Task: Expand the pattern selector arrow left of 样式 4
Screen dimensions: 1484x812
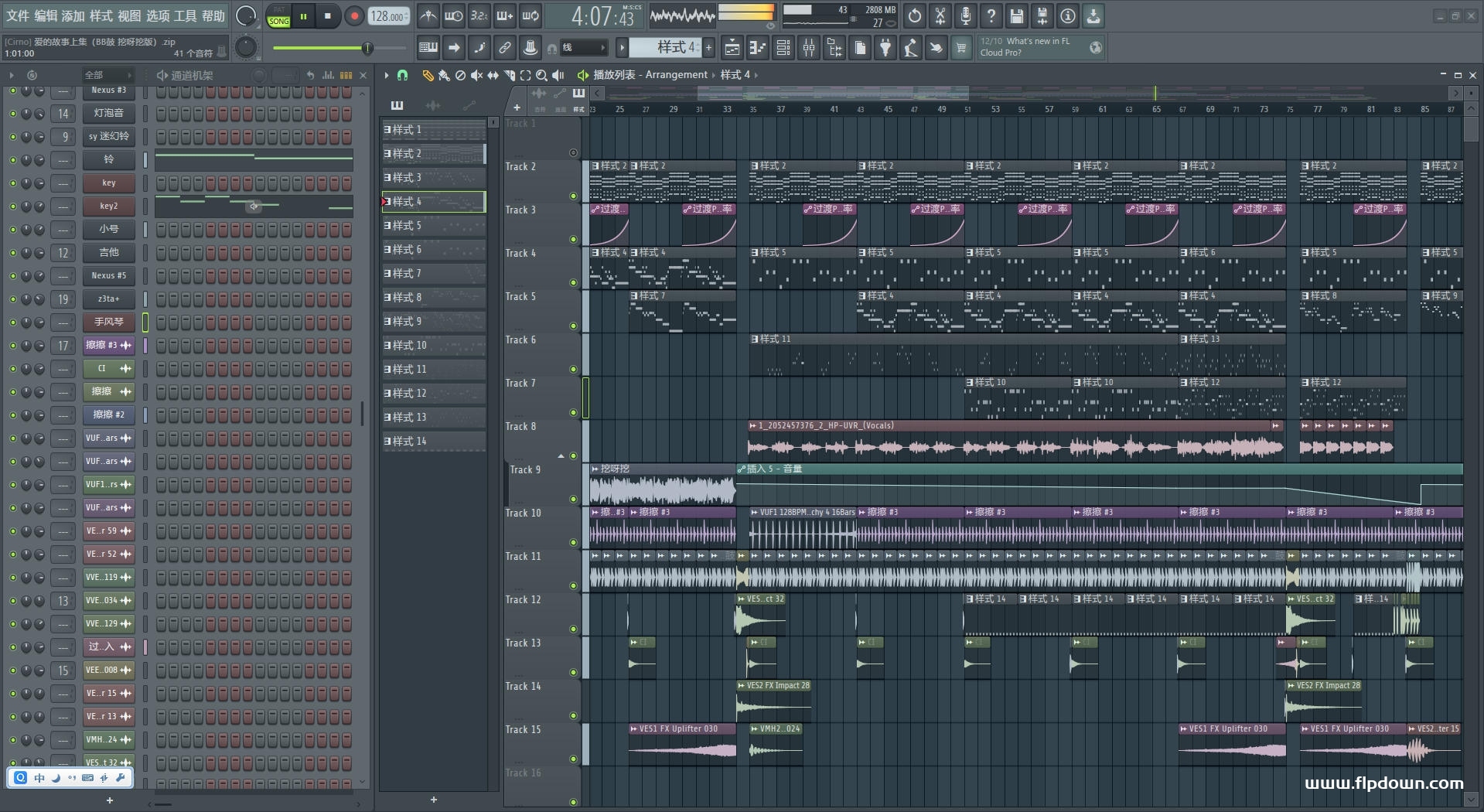Action: (x=622, y=48)
